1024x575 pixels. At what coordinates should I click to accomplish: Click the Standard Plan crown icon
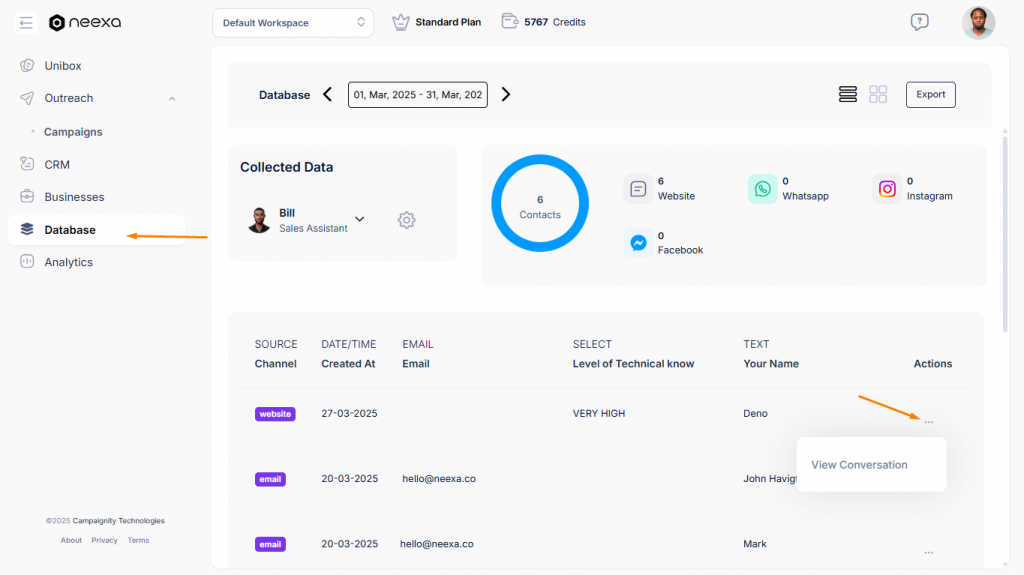point(400,22)
